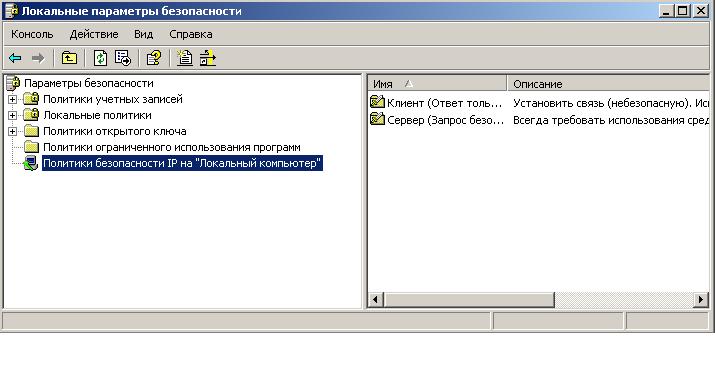Click the Локальные политики folder icon
715x384 pixels.
31,115
